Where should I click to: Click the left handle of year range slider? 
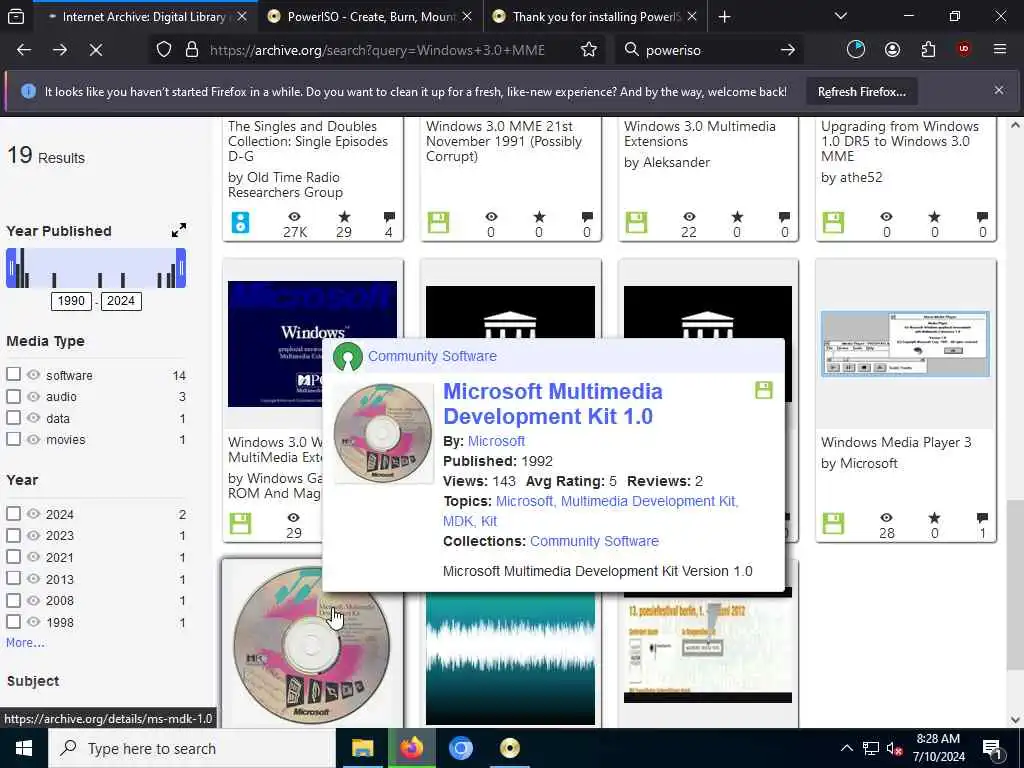tap(11, 268)
